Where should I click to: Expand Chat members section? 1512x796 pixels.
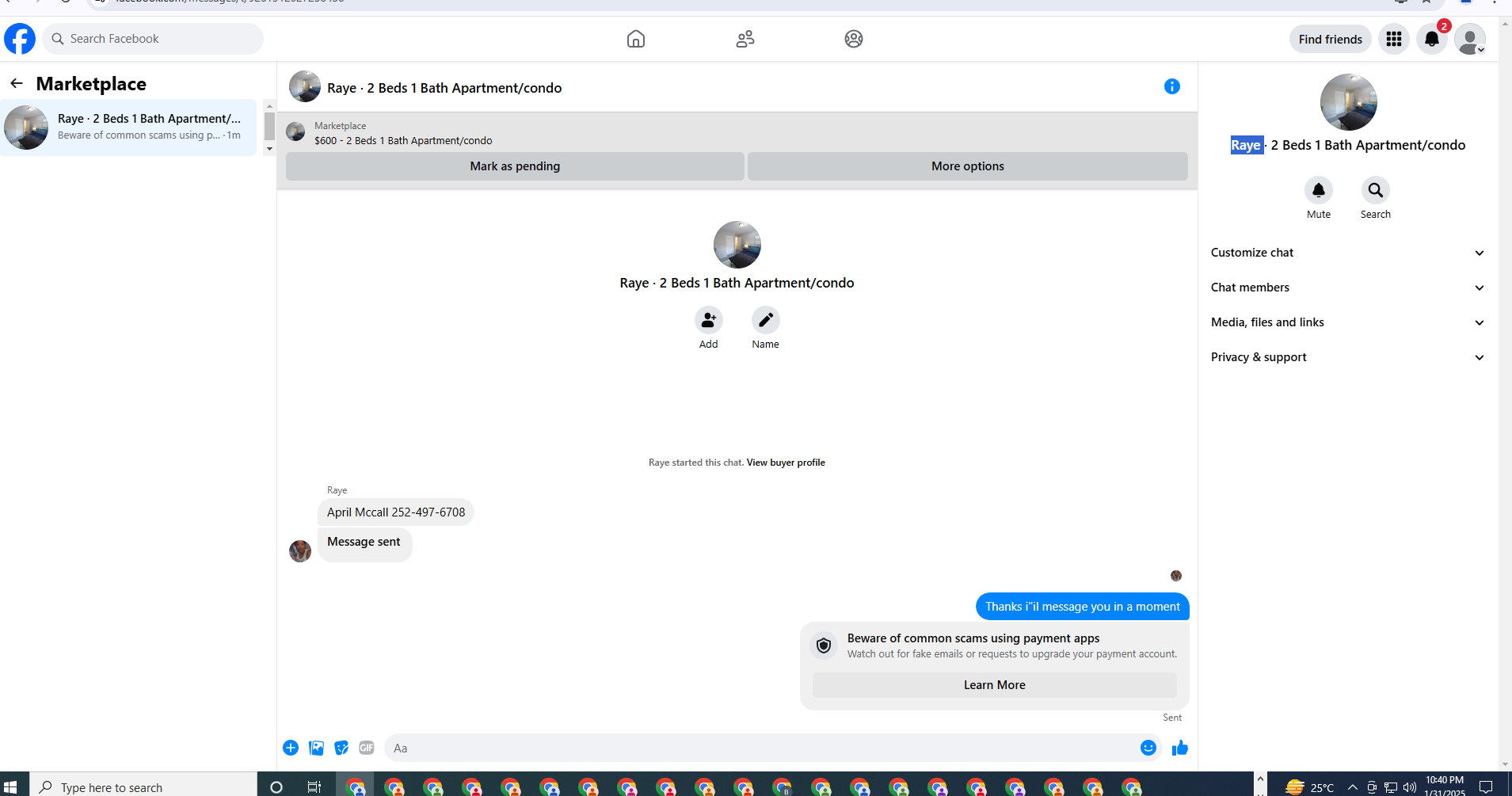point(1347,288)
